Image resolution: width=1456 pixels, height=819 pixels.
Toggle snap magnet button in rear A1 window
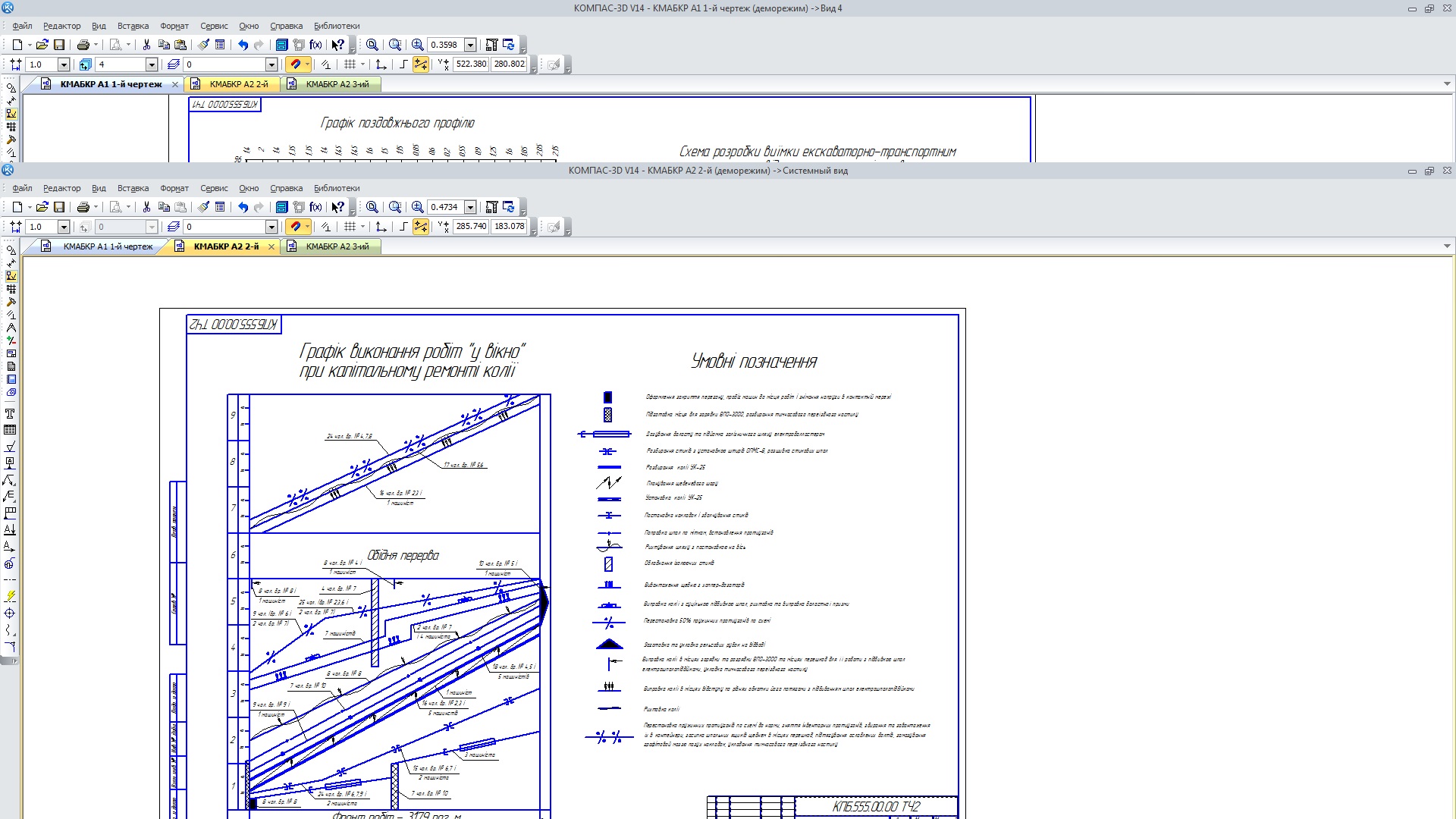click(x=295, y=64)
